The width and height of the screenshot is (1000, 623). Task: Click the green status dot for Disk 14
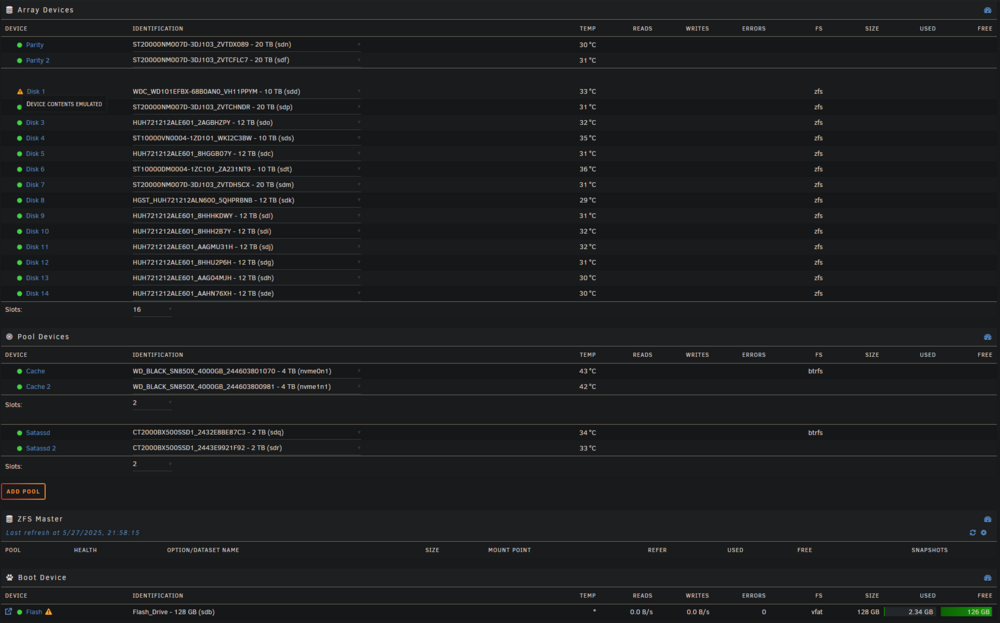(20, 294)
